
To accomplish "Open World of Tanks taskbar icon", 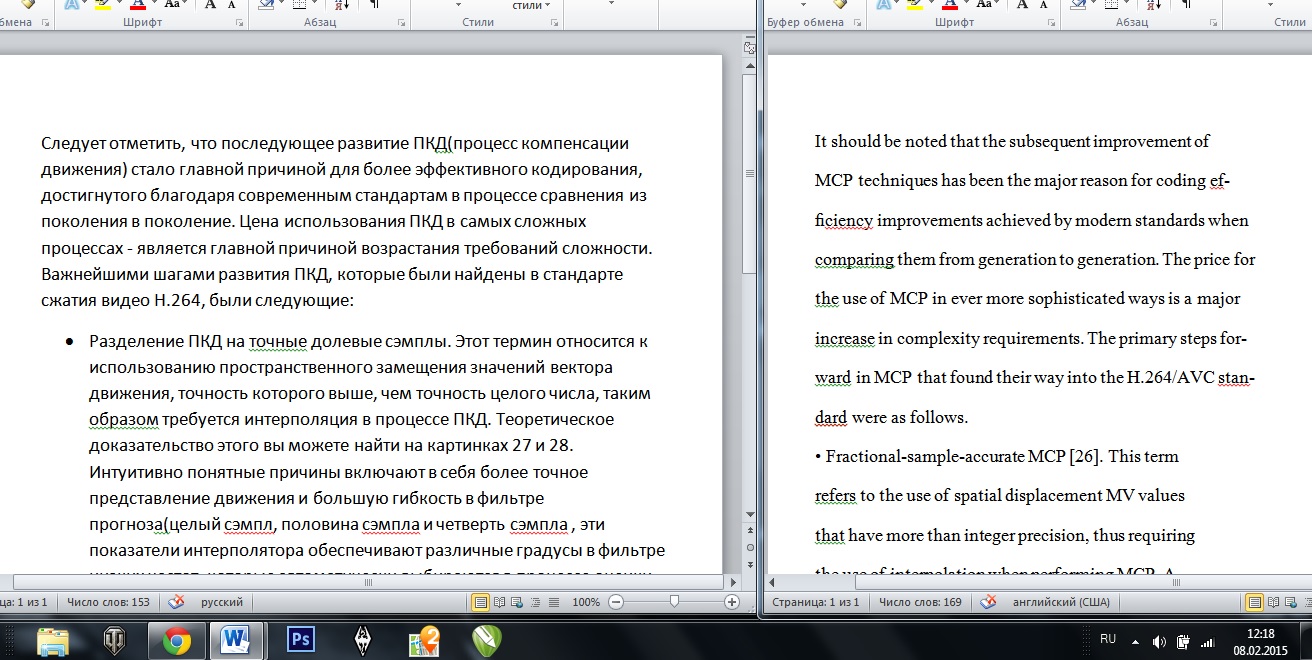I will tap(115, 640).
